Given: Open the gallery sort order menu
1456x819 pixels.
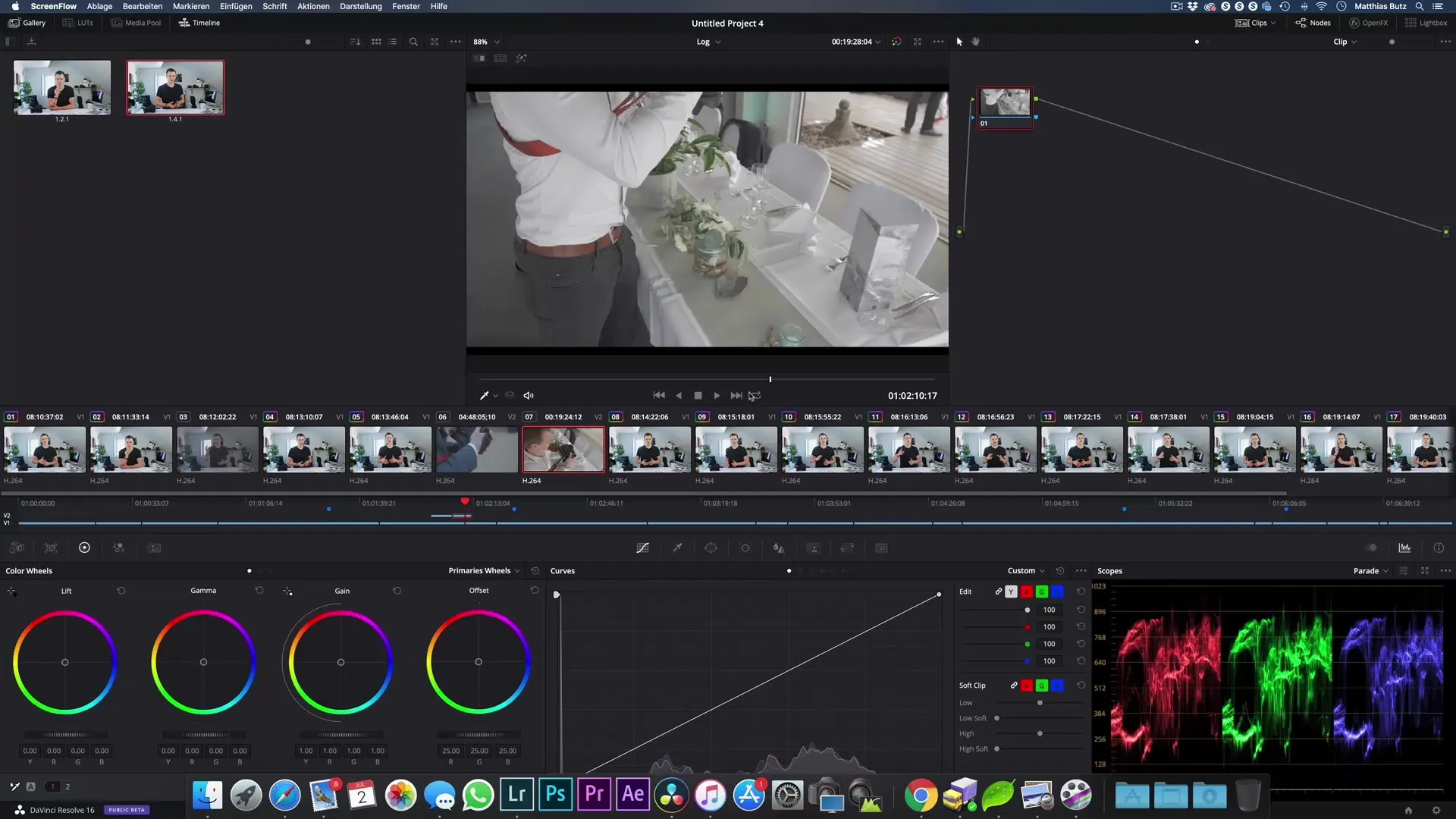Looking at the screenshot, I should (x=355, y=42).
